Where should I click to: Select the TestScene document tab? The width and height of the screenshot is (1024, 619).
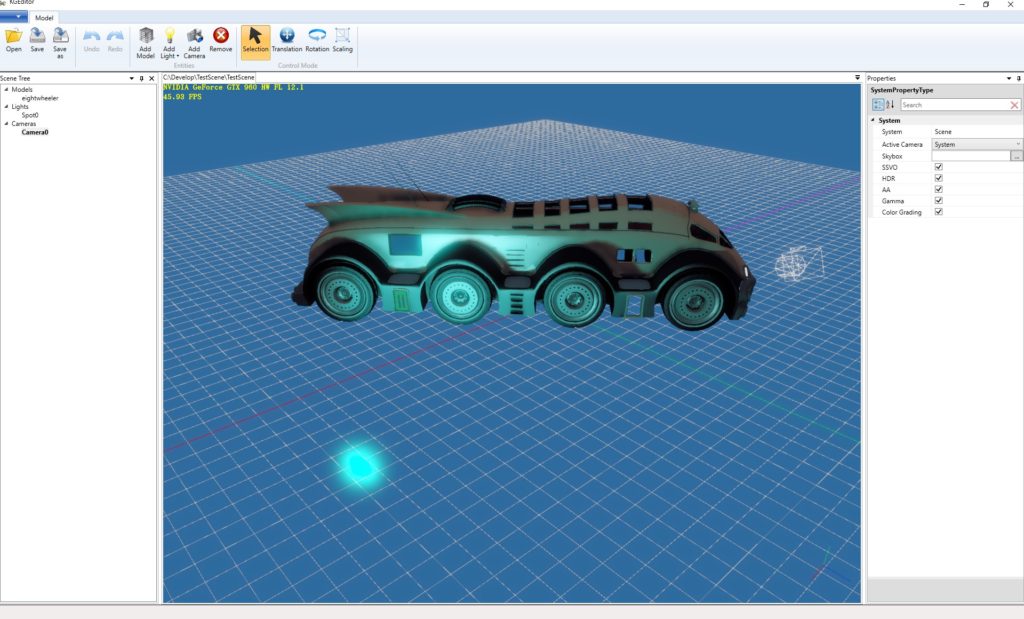point(208,77)
